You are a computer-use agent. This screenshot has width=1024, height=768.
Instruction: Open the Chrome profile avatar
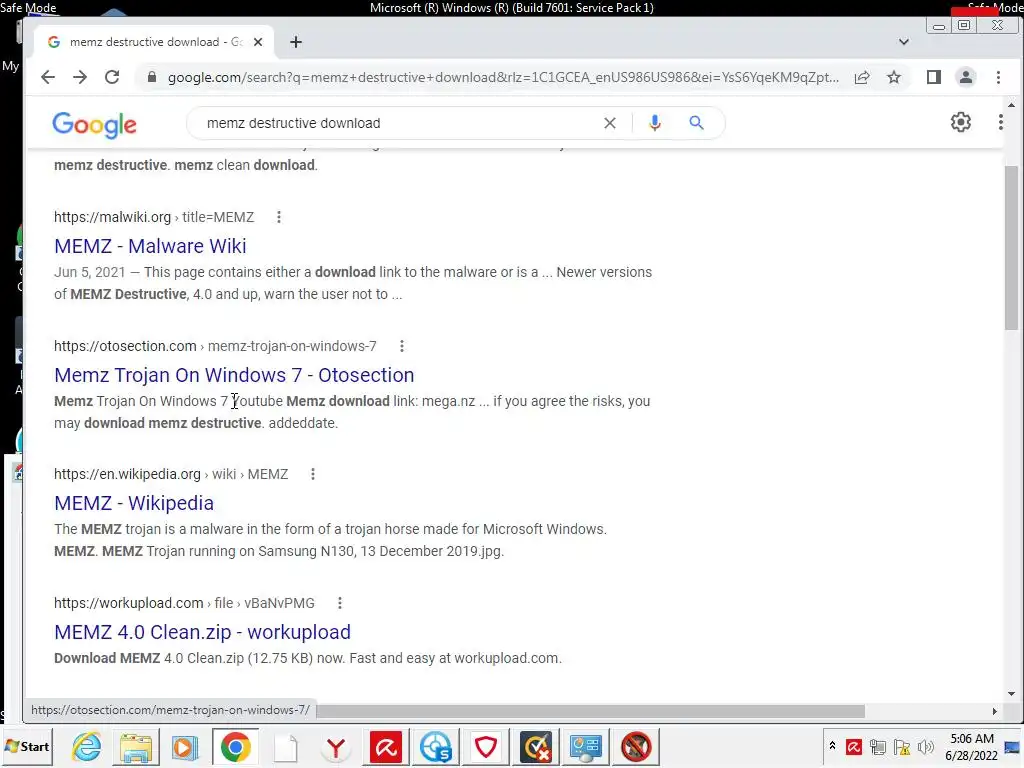click(966, 78)
